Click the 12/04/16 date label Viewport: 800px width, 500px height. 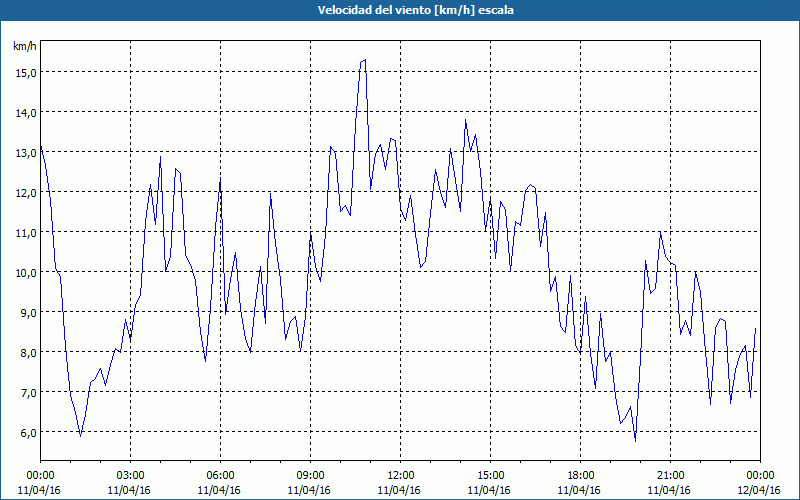759,490
